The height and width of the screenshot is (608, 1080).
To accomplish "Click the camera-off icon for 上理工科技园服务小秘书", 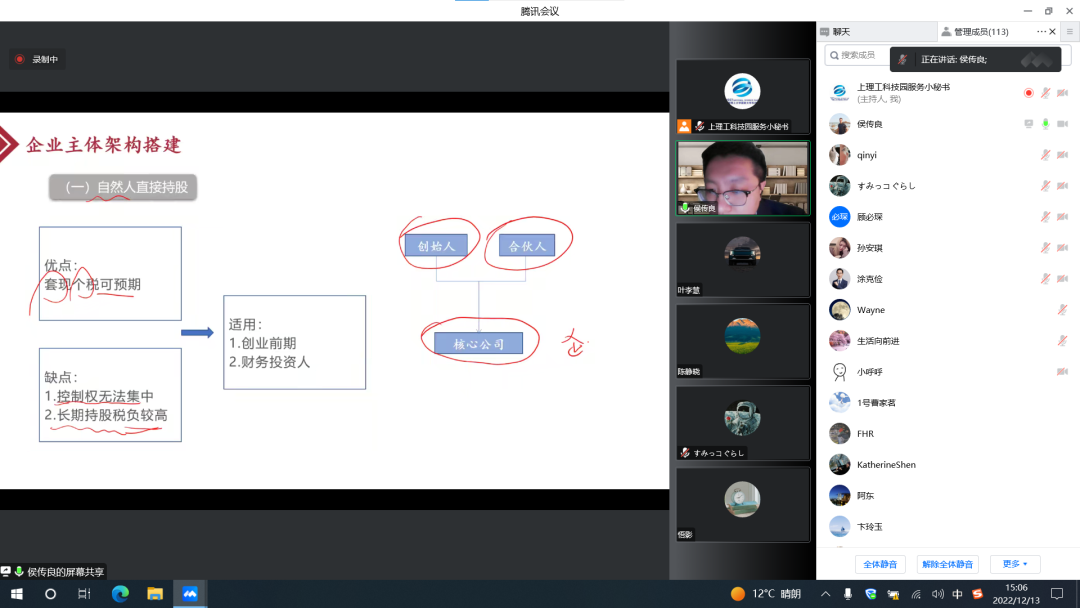I will [x=1063, y=93].
